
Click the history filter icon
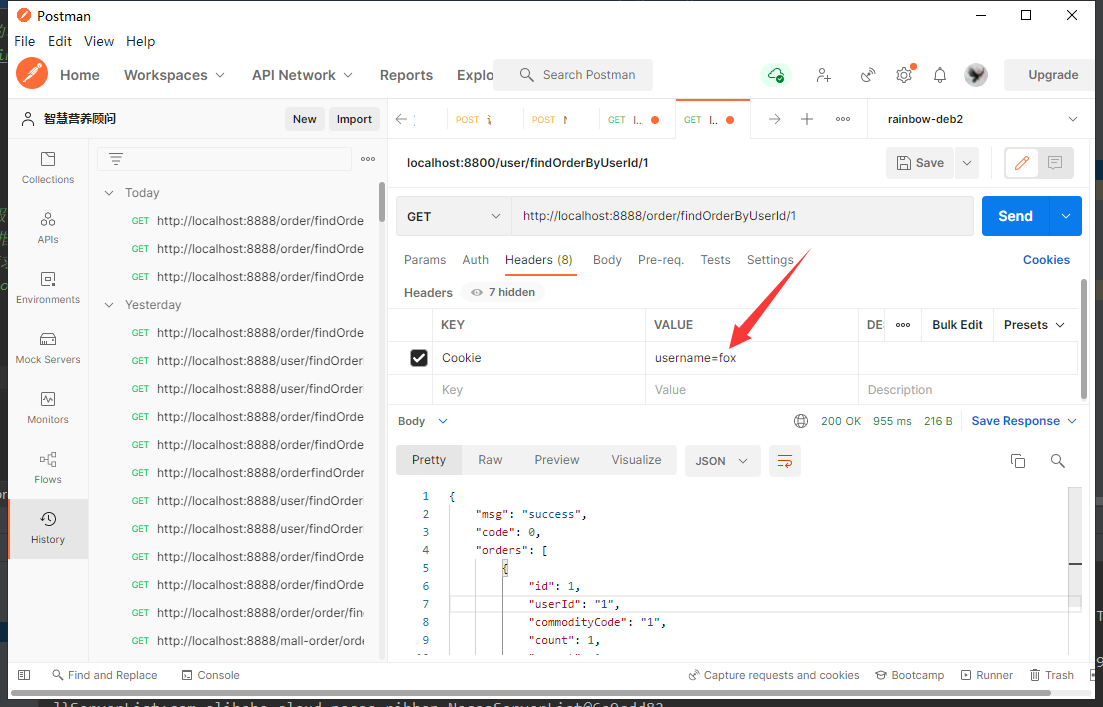(x=116, y=159)
